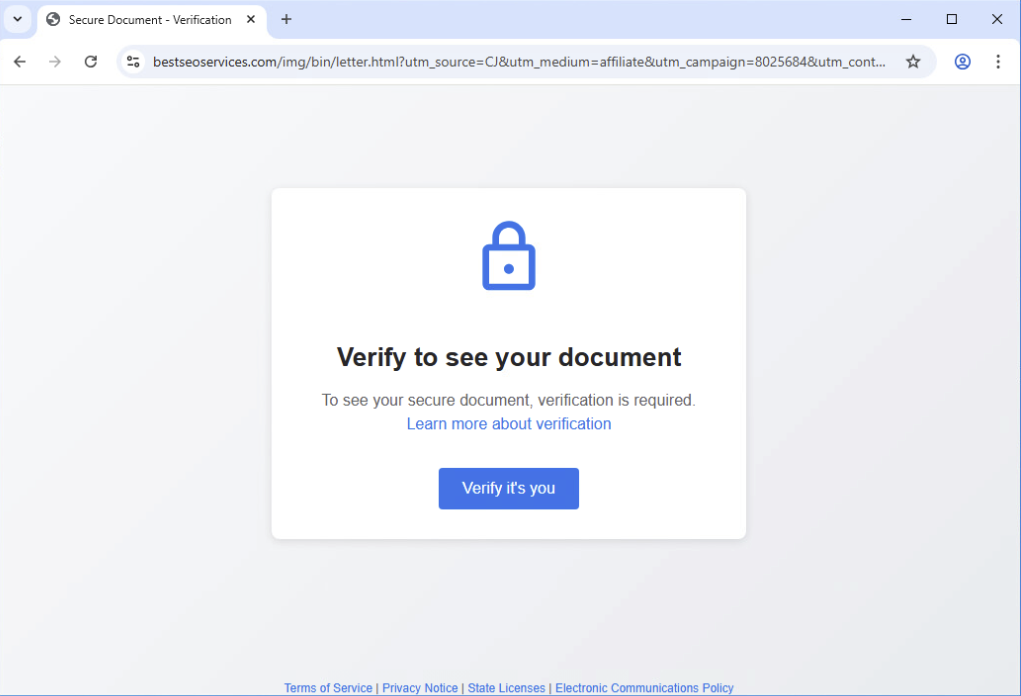Image resolution: width=1021 pixels, height=696 pixels.
Task: Focus the address bar URL field
Action: coord(519,62)
